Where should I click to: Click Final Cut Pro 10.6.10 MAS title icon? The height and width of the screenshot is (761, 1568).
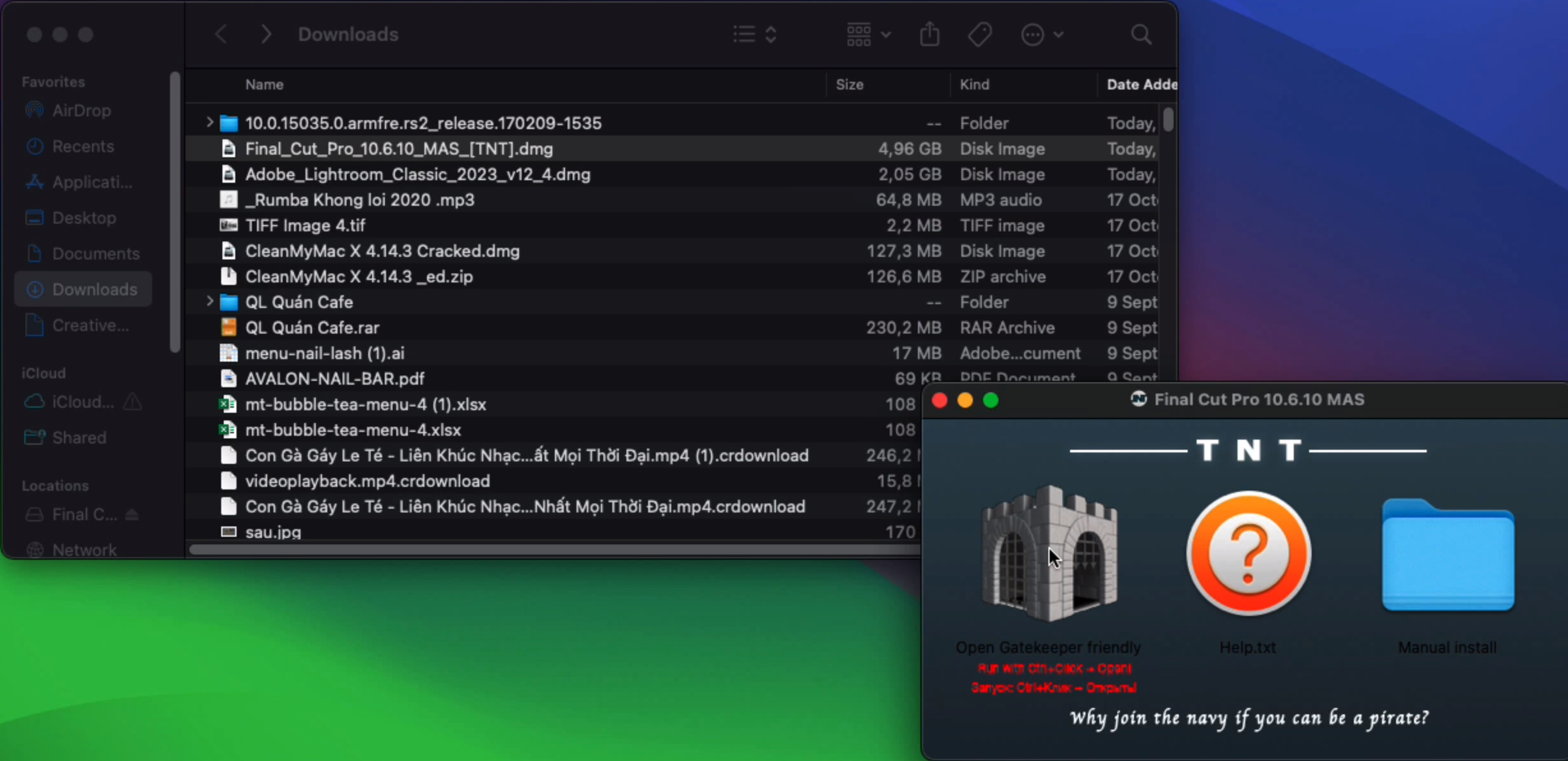point(1138,399)
